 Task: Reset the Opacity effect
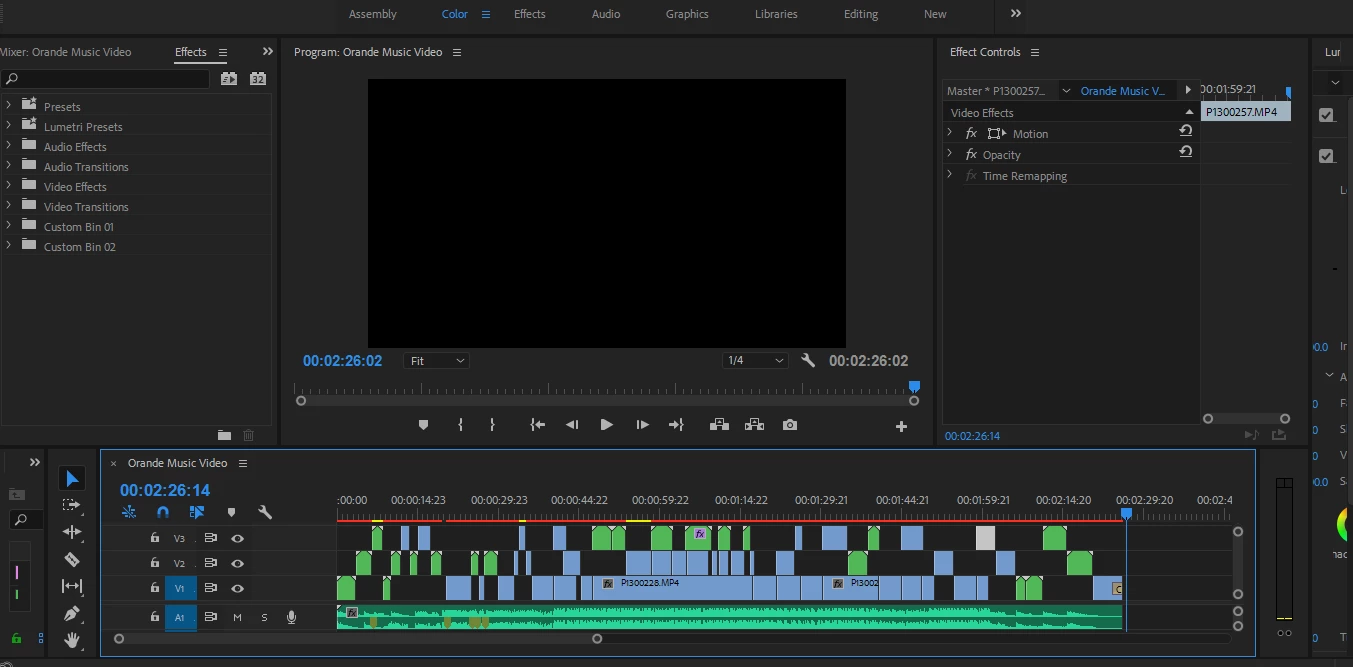(x=1185, y=152)
